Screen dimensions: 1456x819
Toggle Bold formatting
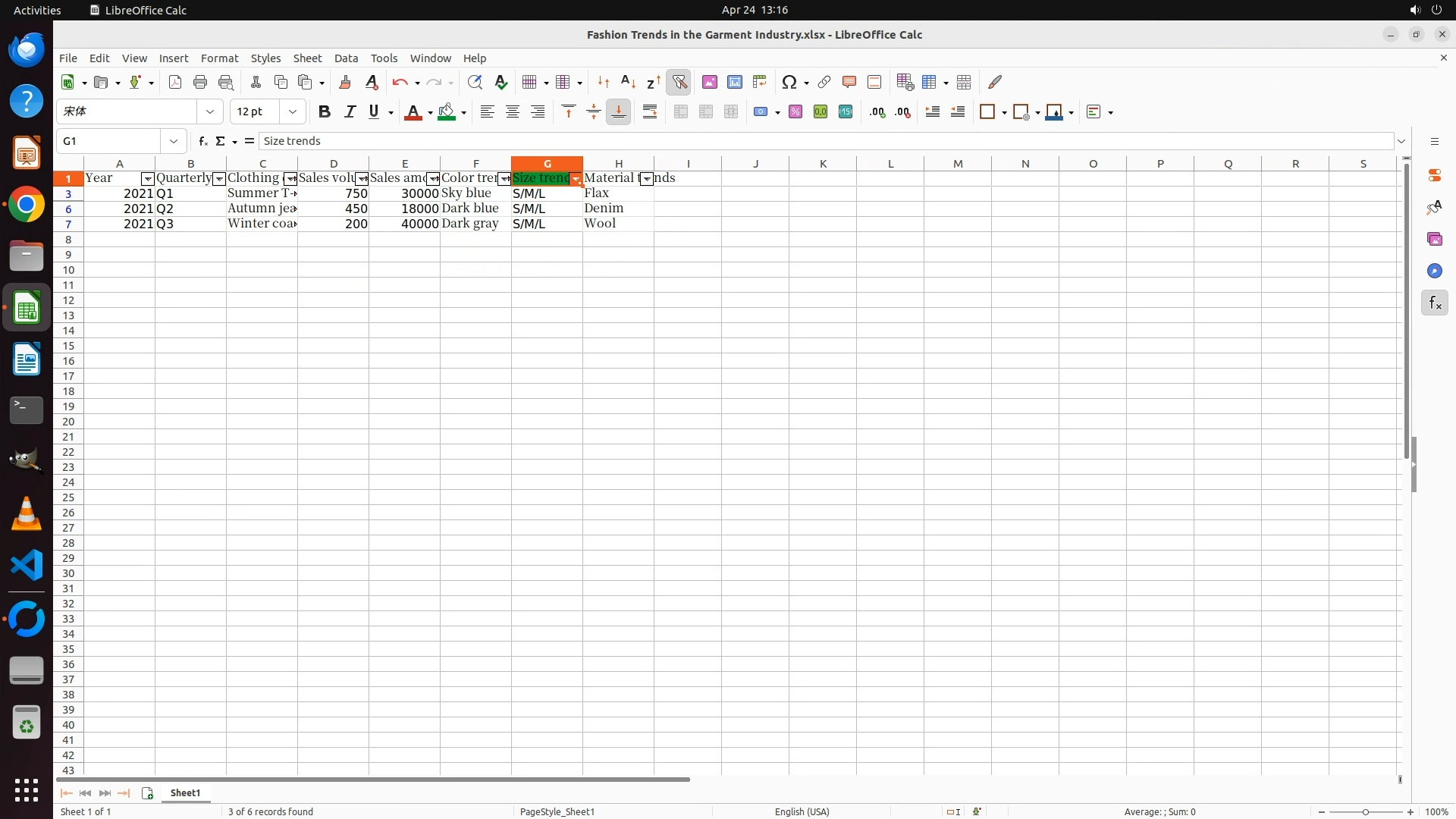325,112
